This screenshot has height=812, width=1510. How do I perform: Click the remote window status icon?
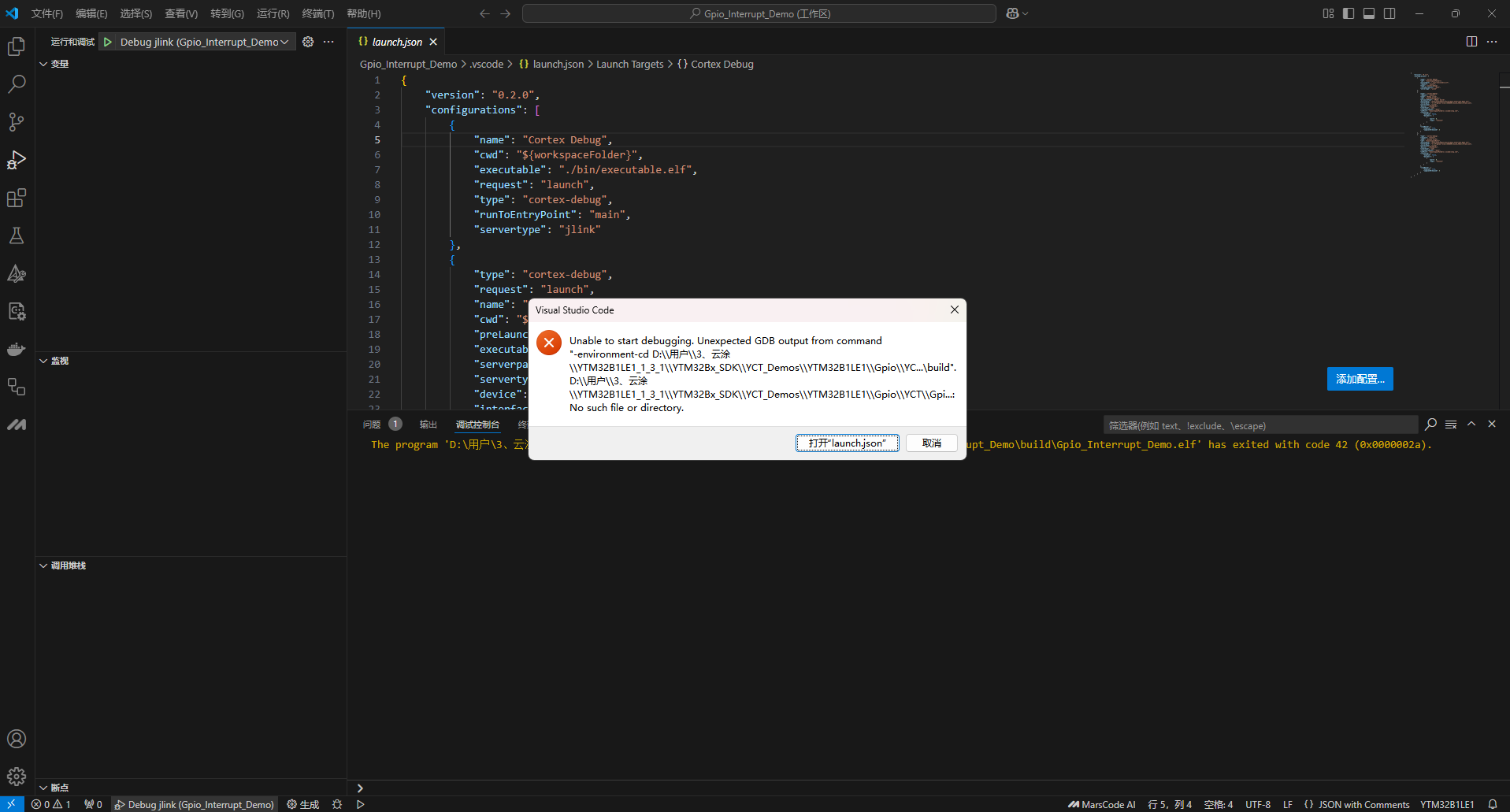12,804
